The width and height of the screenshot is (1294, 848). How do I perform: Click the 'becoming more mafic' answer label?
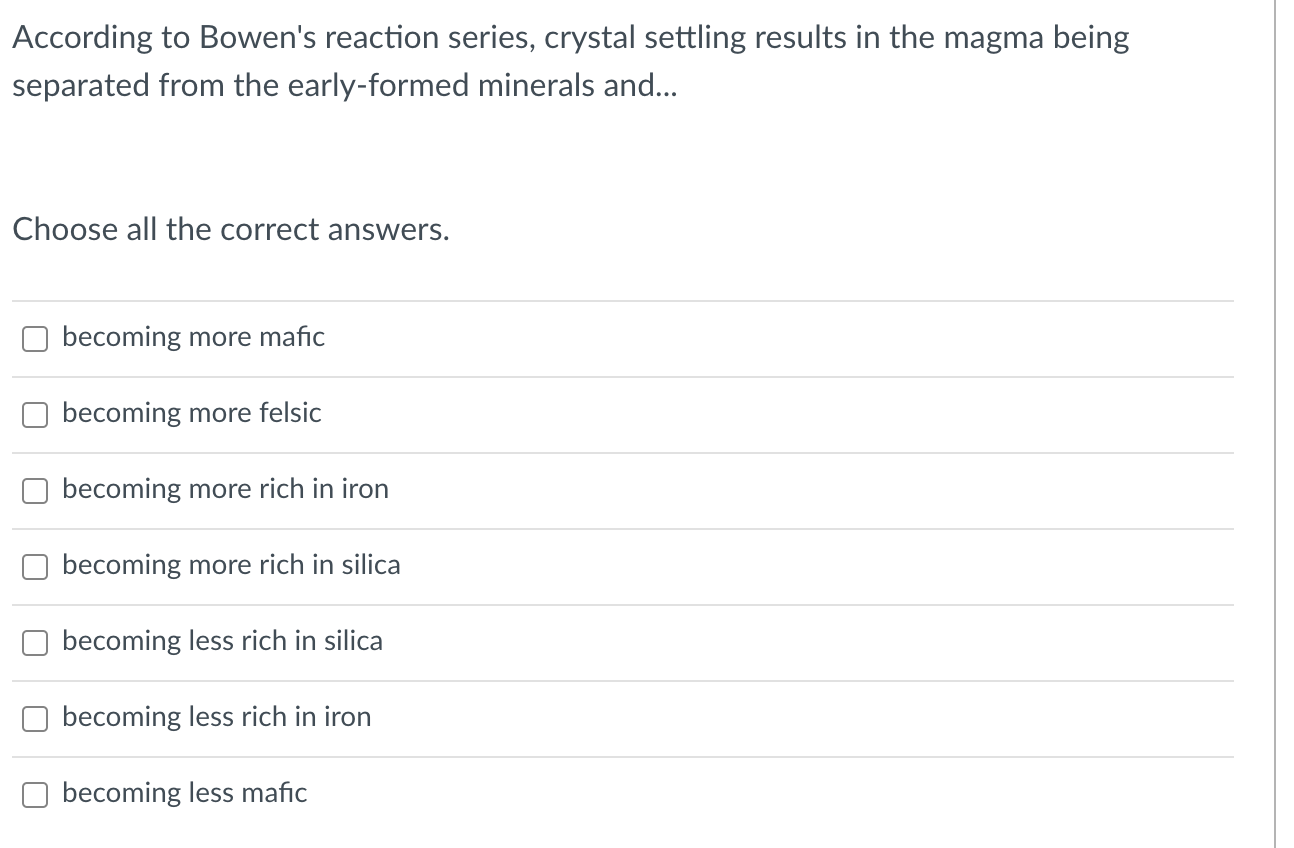[x=193, y=337]
